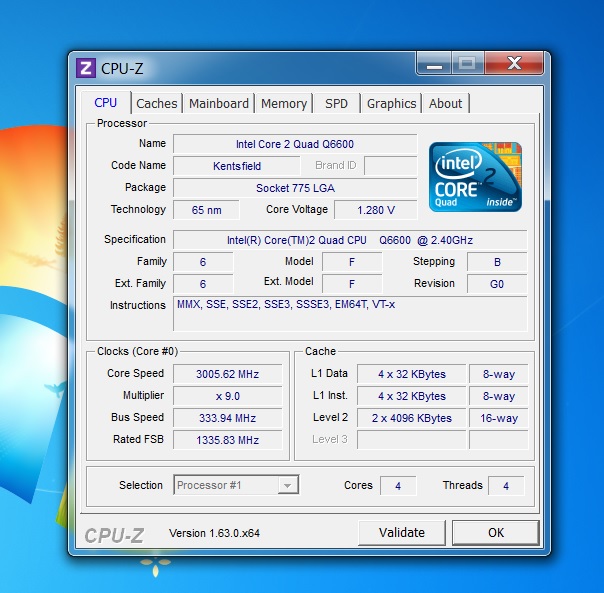Click the Level 2 cache size field
604x593 pixels.
[411, 418]
